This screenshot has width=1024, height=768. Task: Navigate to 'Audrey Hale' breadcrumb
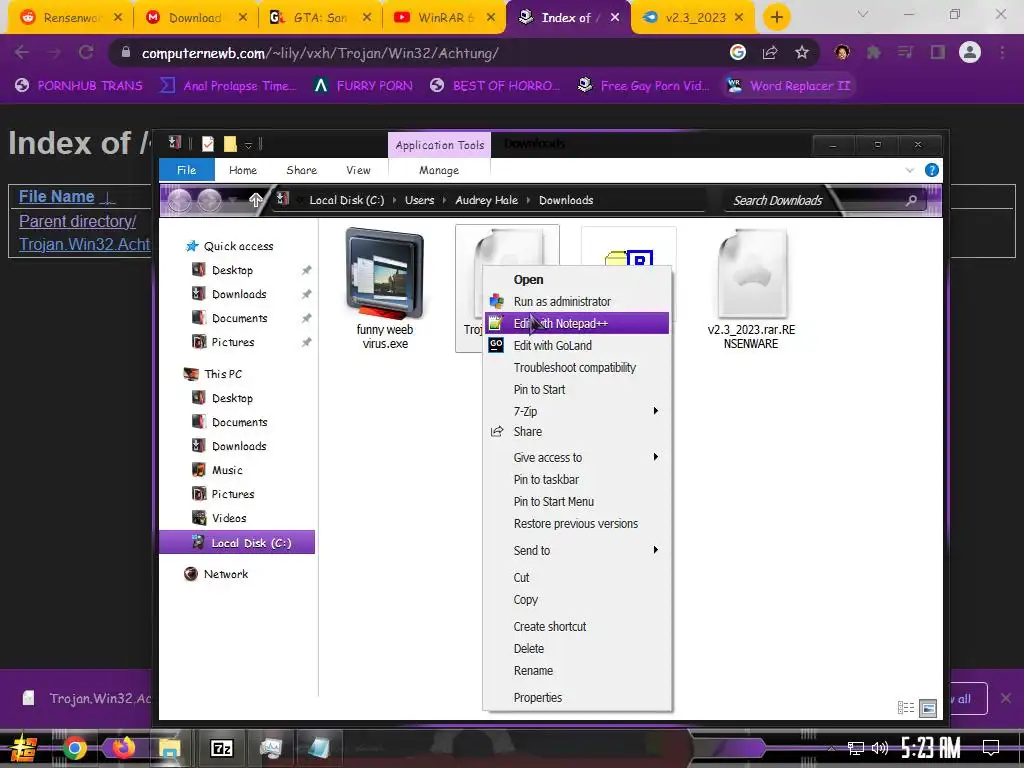(487, 200)
